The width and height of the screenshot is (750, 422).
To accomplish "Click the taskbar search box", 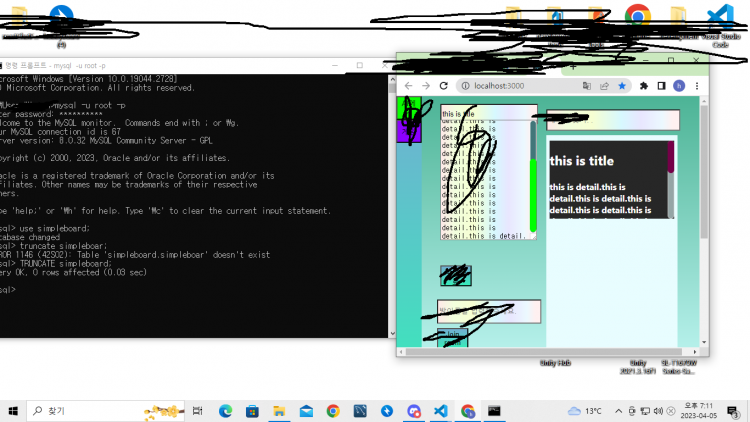I will (x=90, y=411).
